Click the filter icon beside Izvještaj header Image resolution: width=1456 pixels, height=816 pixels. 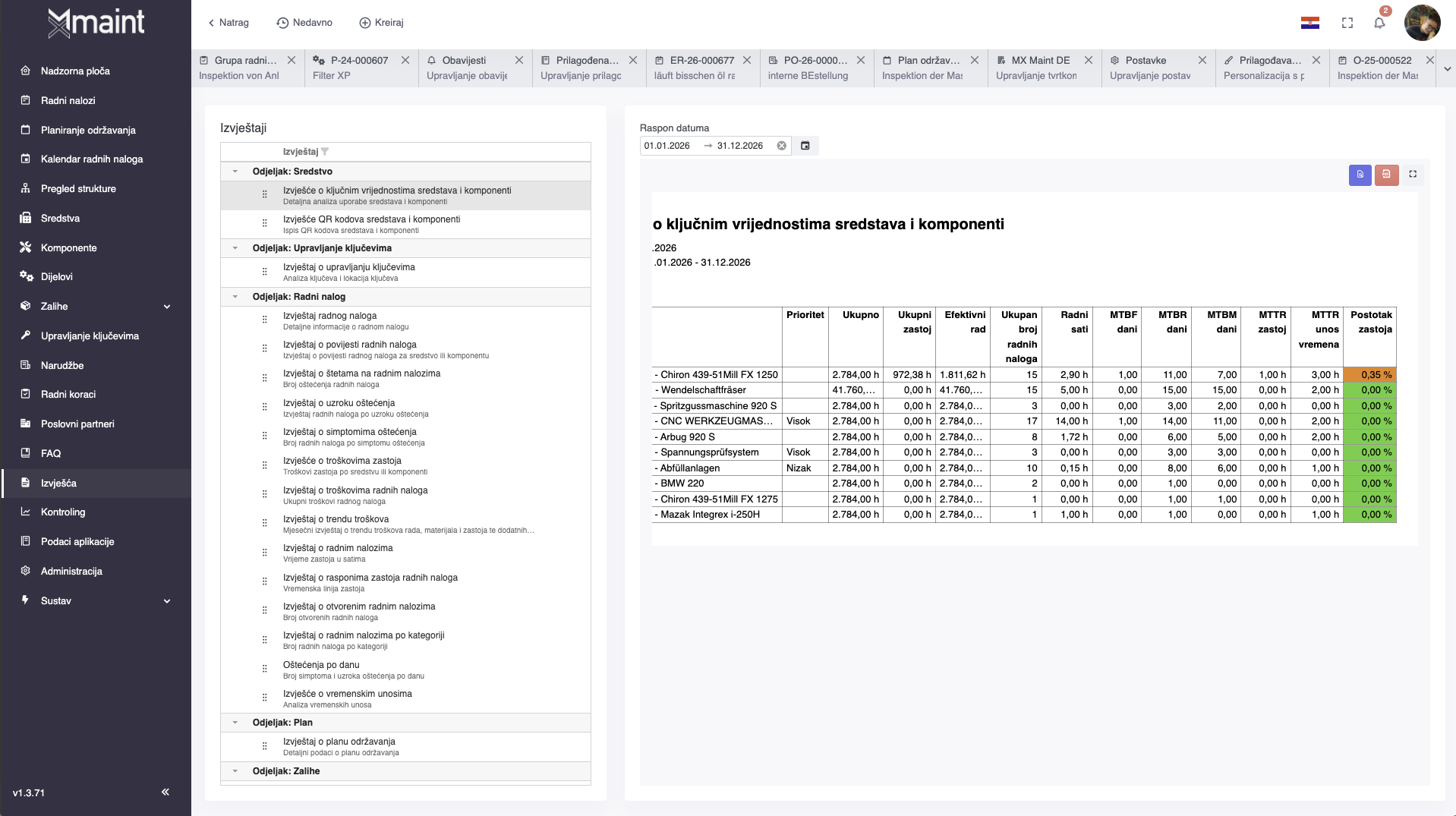tap(325, 152)
